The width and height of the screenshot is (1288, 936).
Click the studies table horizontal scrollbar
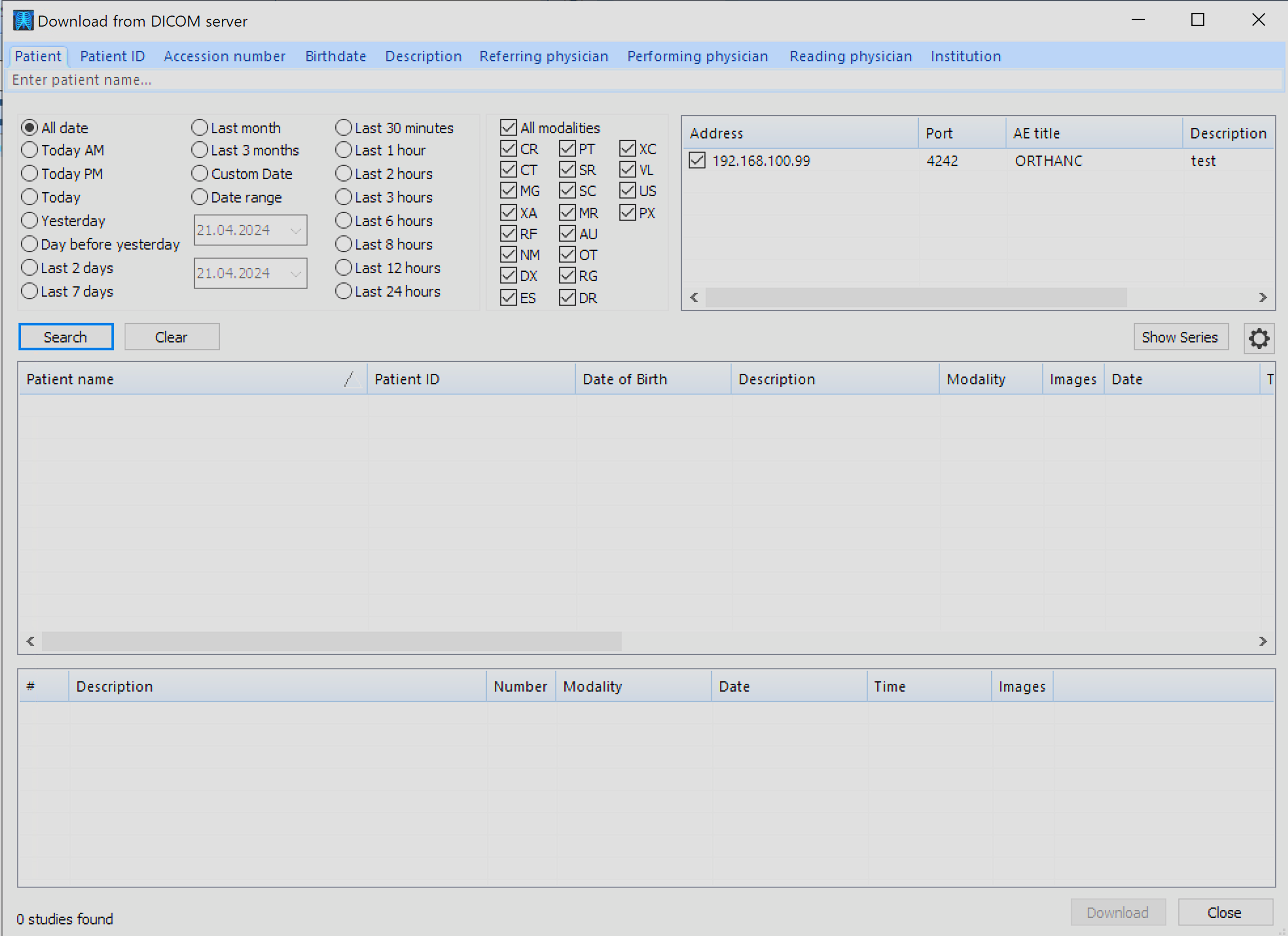pyautogui.click(x=332, y=641)
